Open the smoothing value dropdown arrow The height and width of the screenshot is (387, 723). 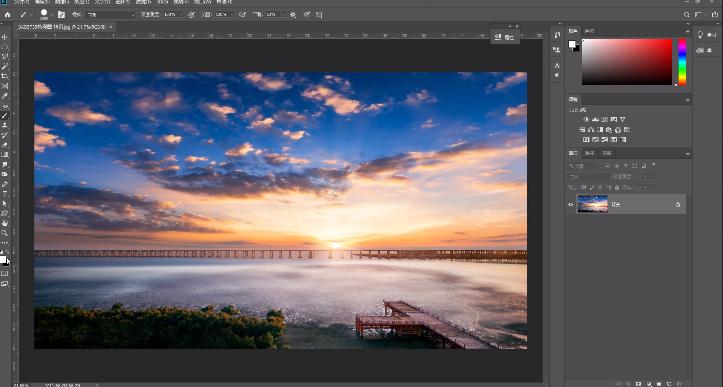[282, 15]
